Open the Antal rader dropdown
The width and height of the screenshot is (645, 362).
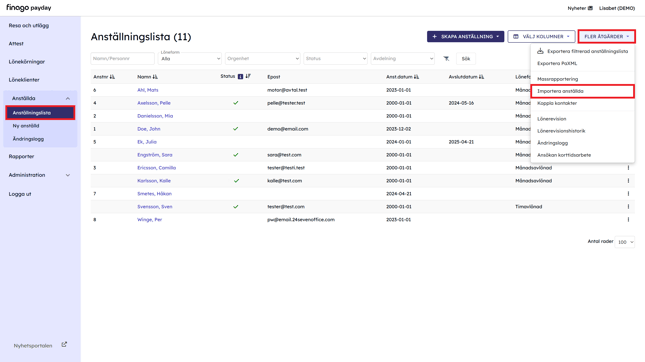624,242
